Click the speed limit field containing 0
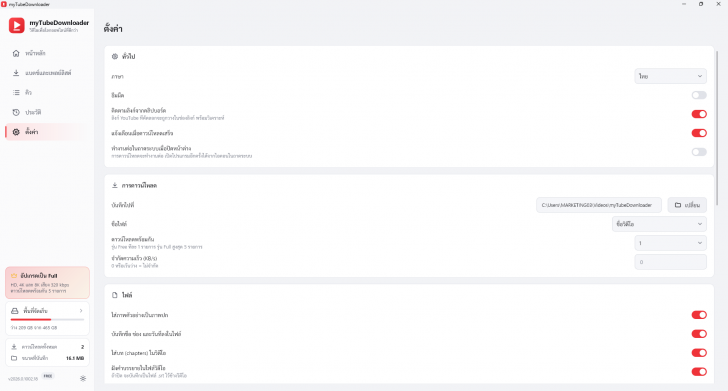 (670, 262)
